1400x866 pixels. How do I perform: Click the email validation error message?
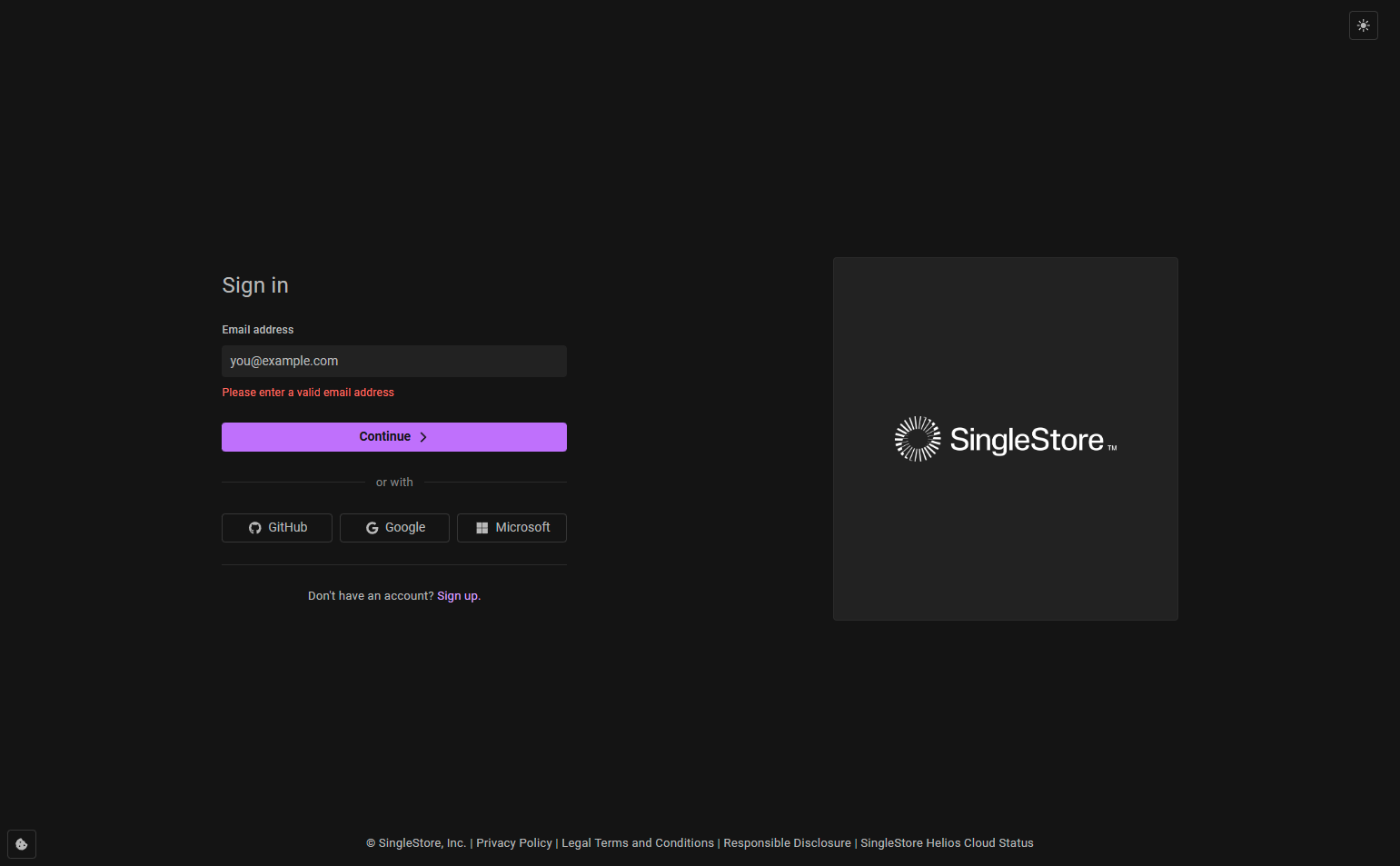[x=307, y=392]
